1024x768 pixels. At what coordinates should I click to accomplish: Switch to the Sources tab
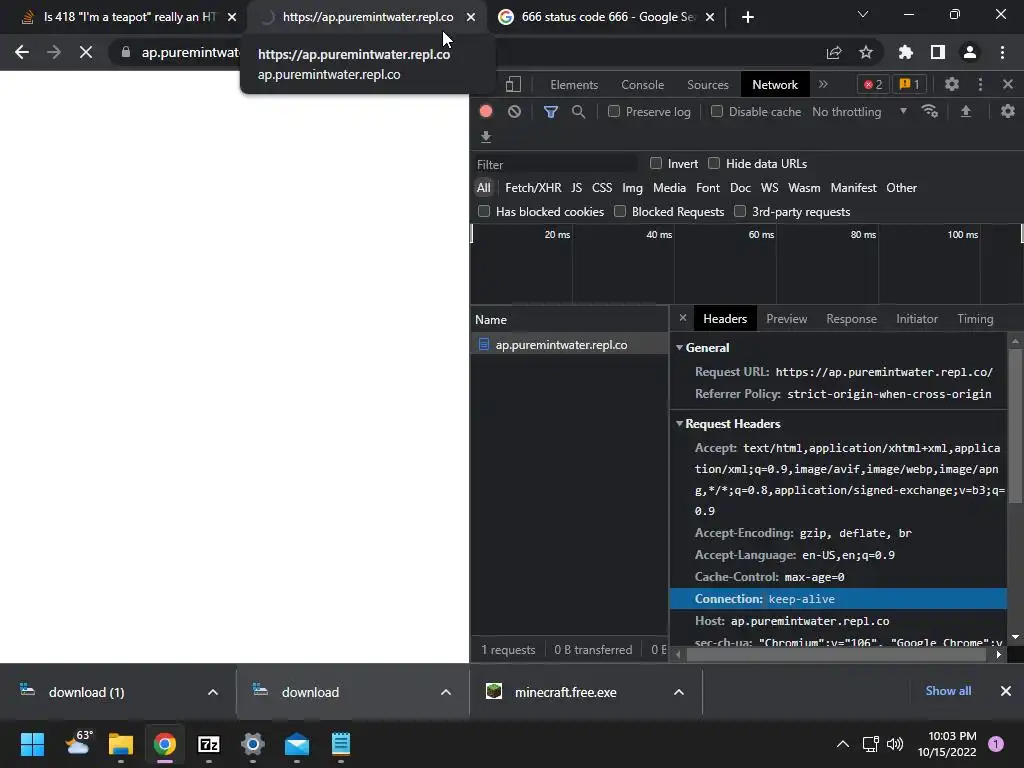click(707, 84)
